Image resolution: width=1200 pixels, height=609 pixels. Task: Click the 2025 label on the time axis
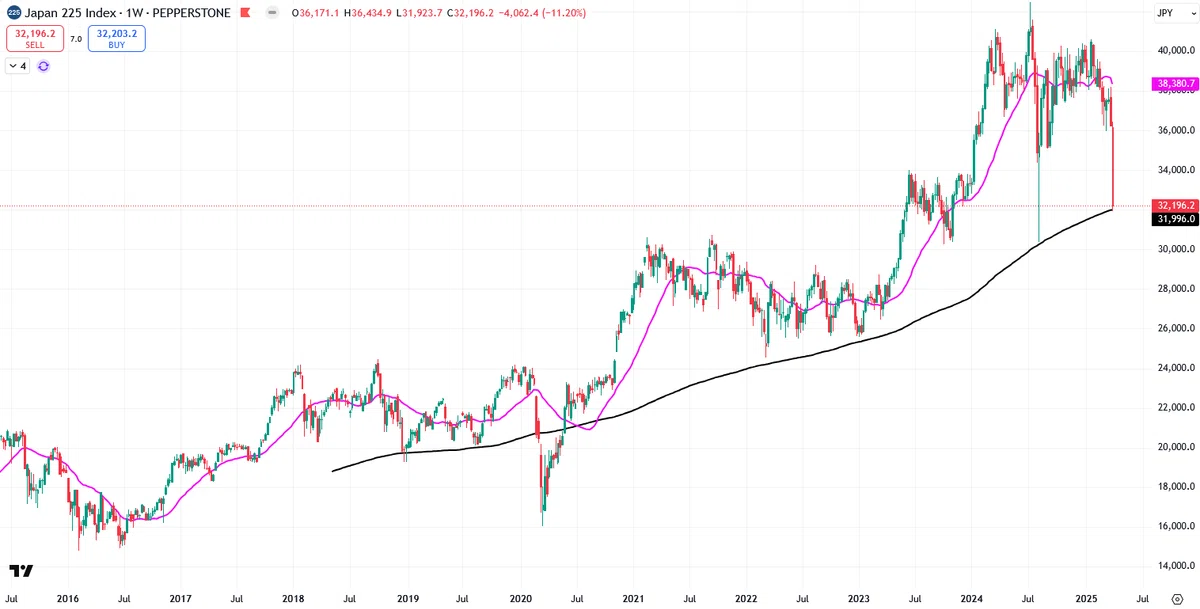(1086, 599)
